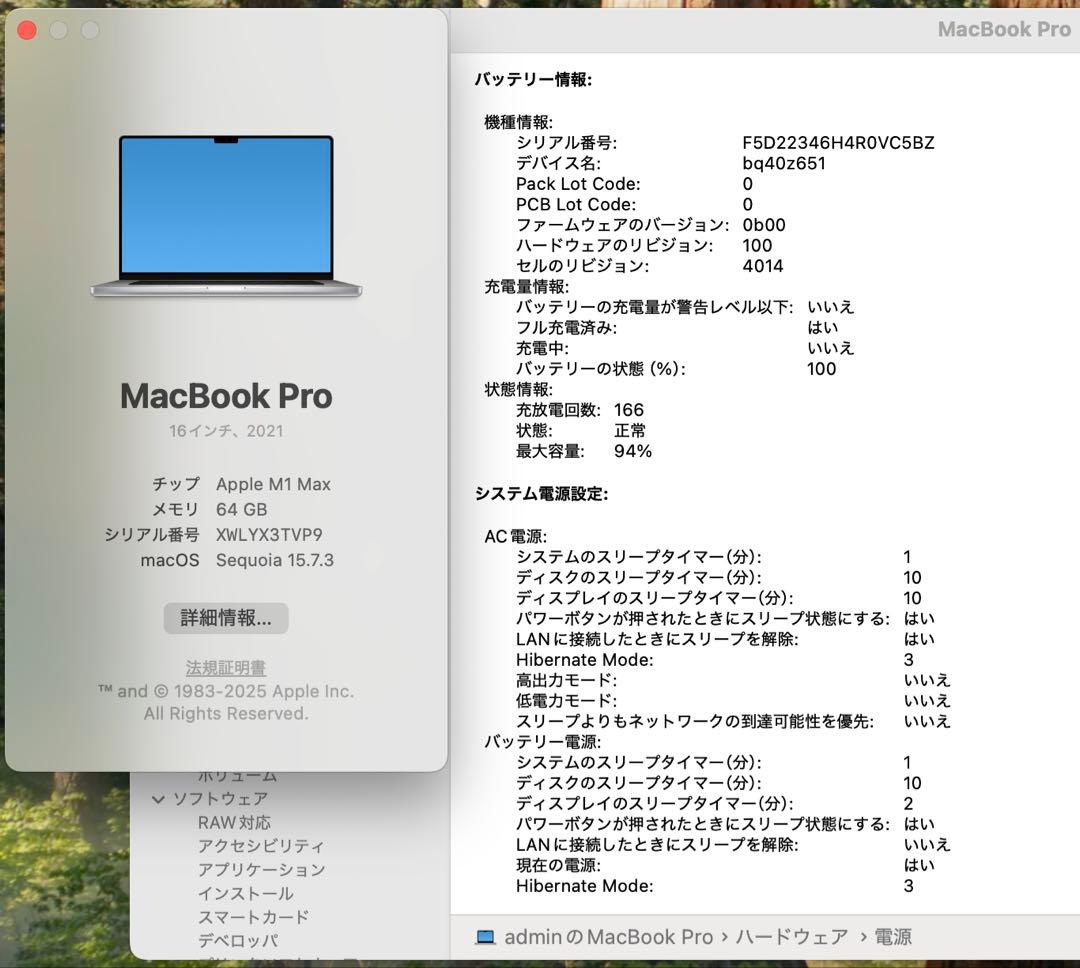Select デベロッパ in the sidebar
Viewport: 1080px width, 968px height.
(x=238, y=940)
